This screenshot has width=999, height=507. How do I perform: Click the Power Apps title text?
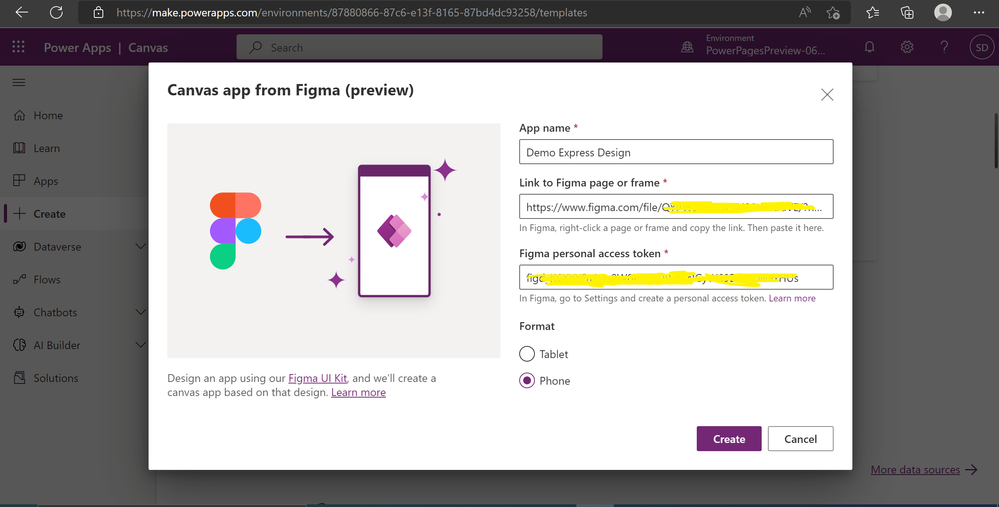77,47
